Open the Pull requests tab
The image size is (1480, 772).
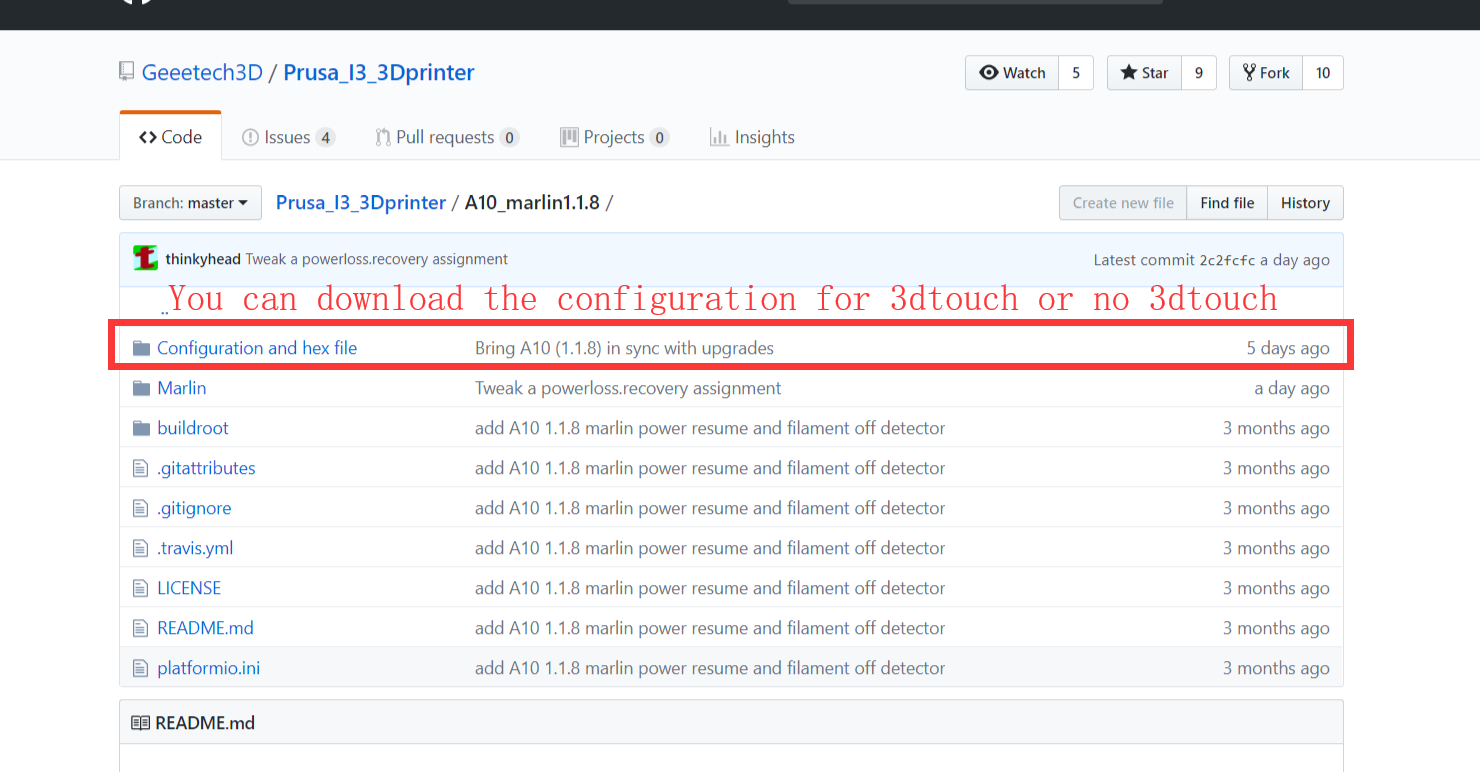445,137
